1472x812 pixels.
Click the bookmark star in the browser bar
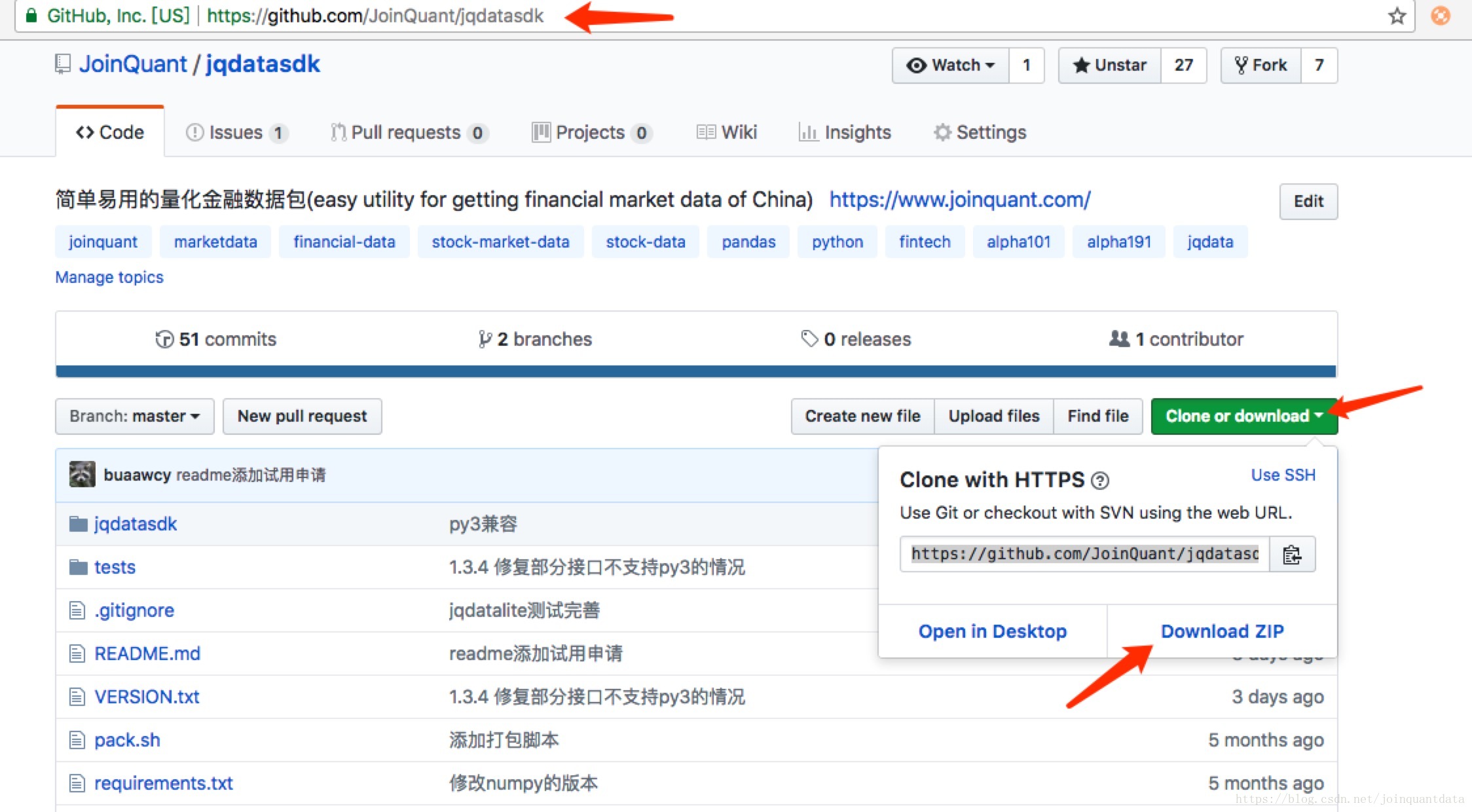1397,16
